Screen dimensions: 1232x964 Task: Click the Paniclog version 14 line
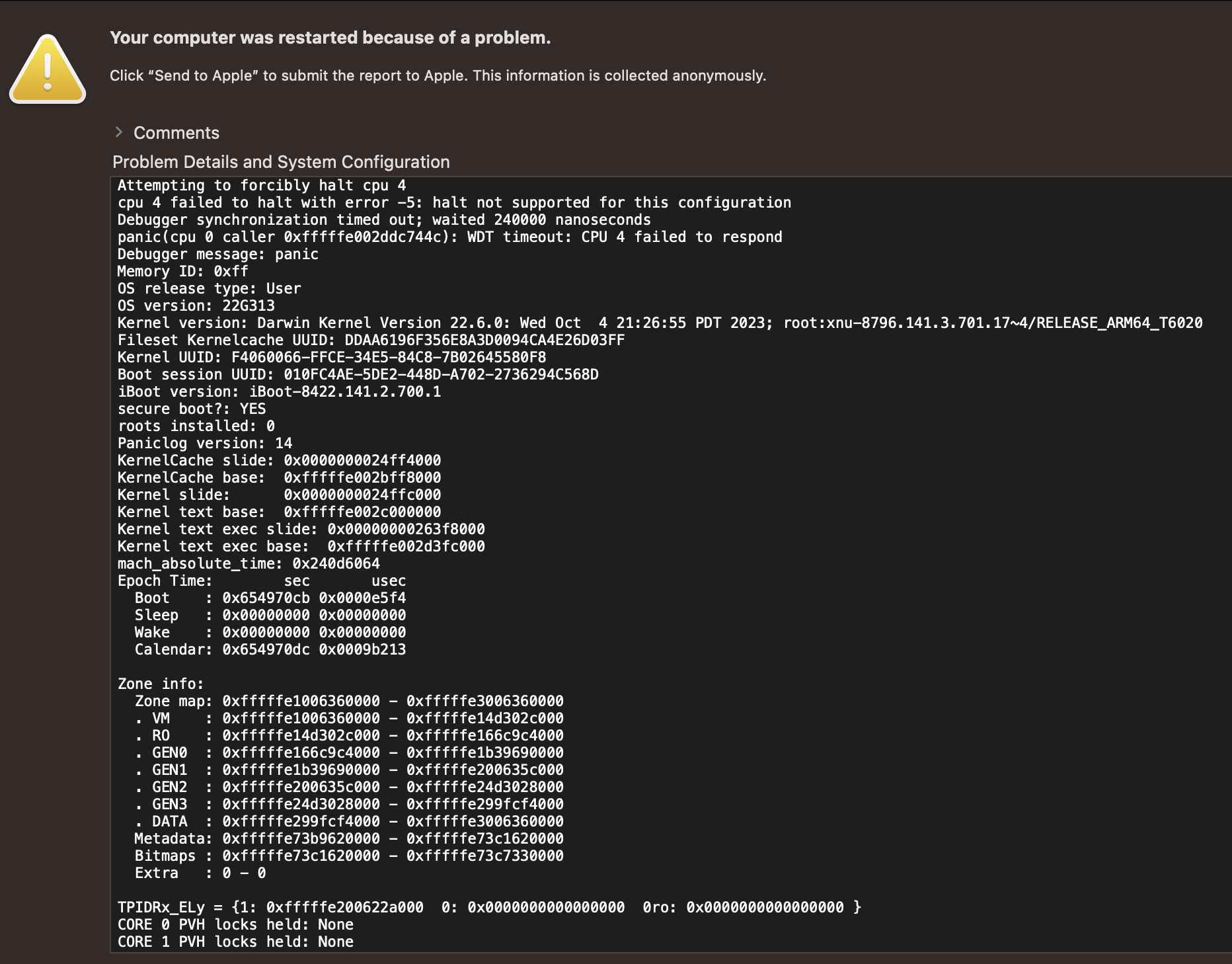(204, 443)
